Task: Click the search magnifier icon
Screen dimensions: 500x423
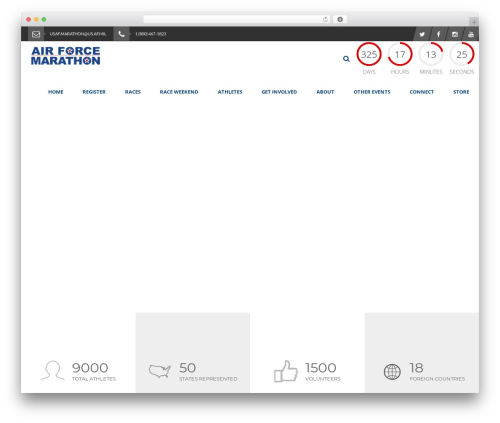Action: pos(346,59)
